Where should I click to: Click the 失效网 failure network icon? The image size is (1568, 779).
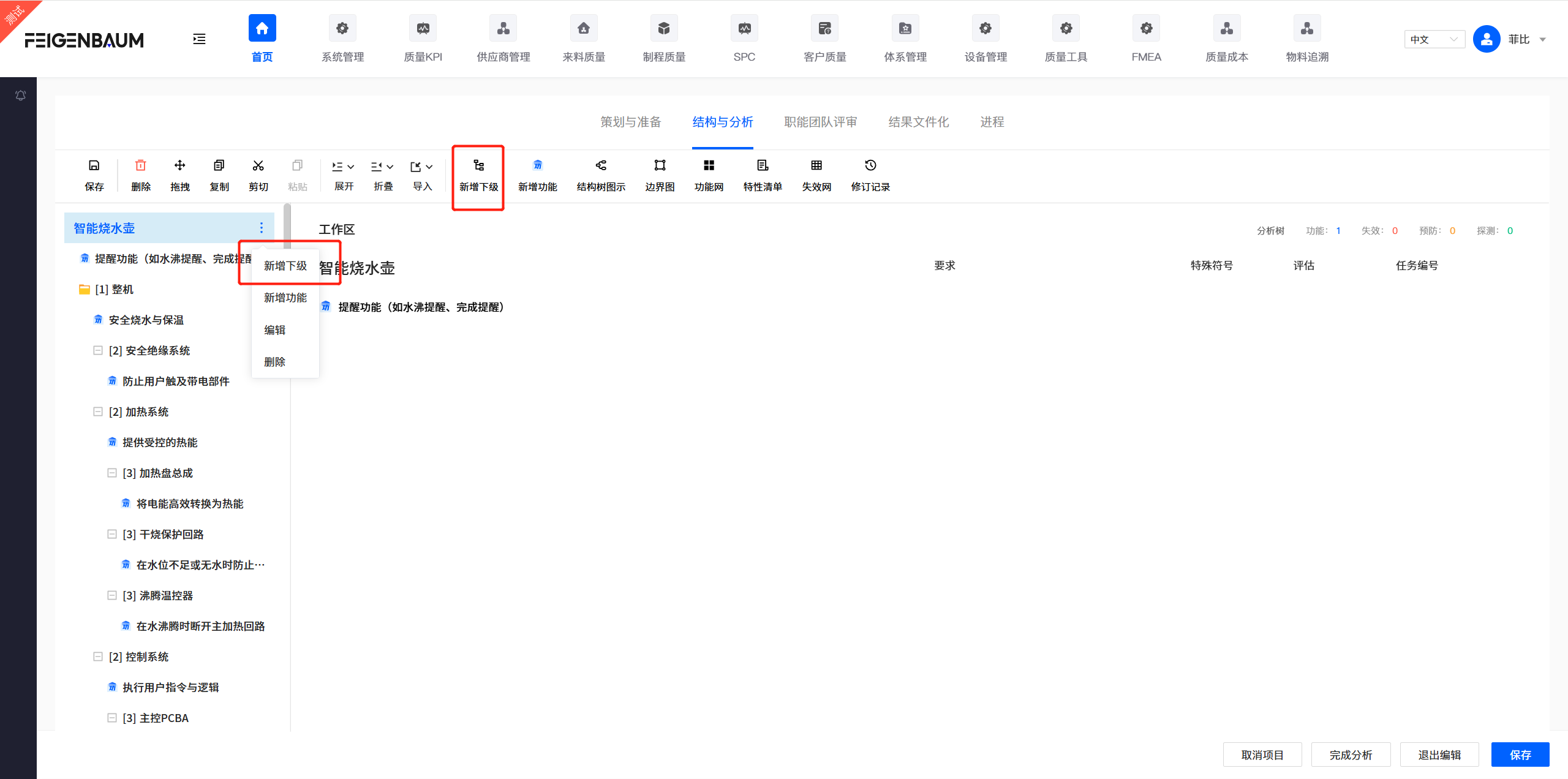click(816, 173)
